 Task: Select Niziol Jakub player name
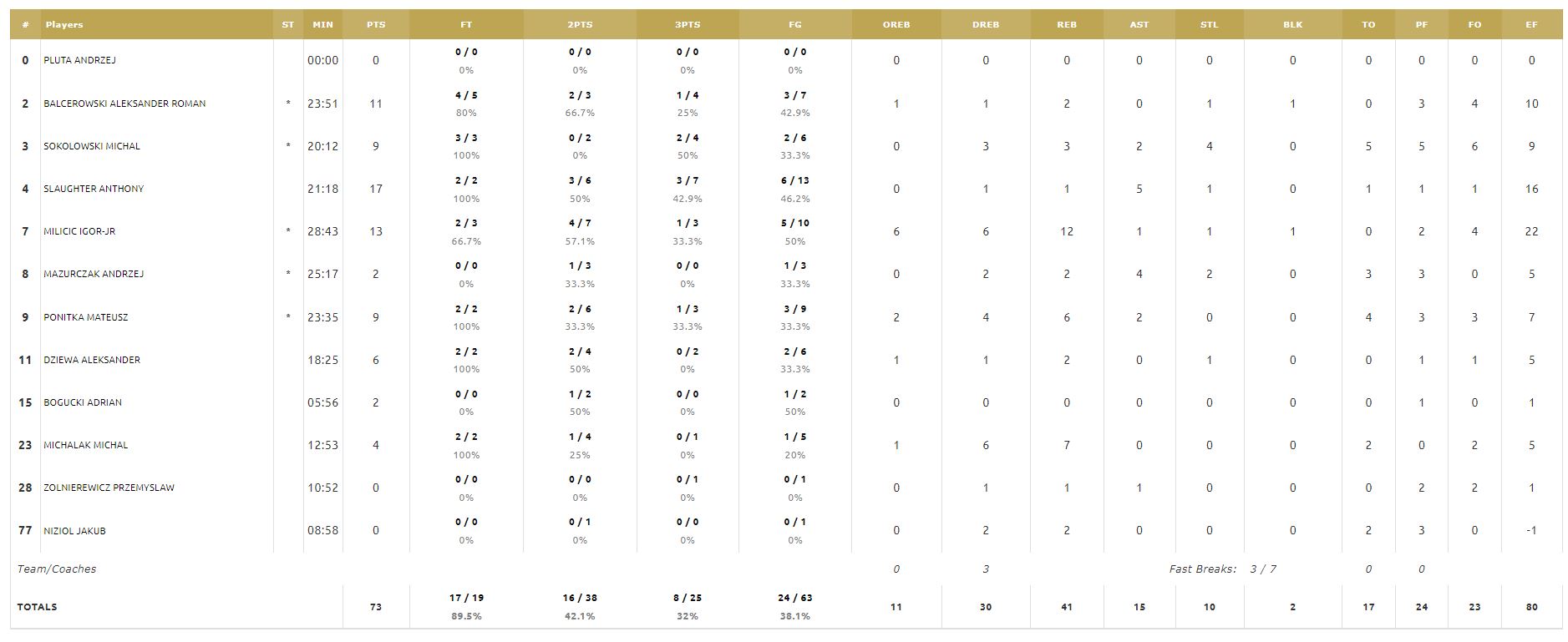[x=74, y=531]
